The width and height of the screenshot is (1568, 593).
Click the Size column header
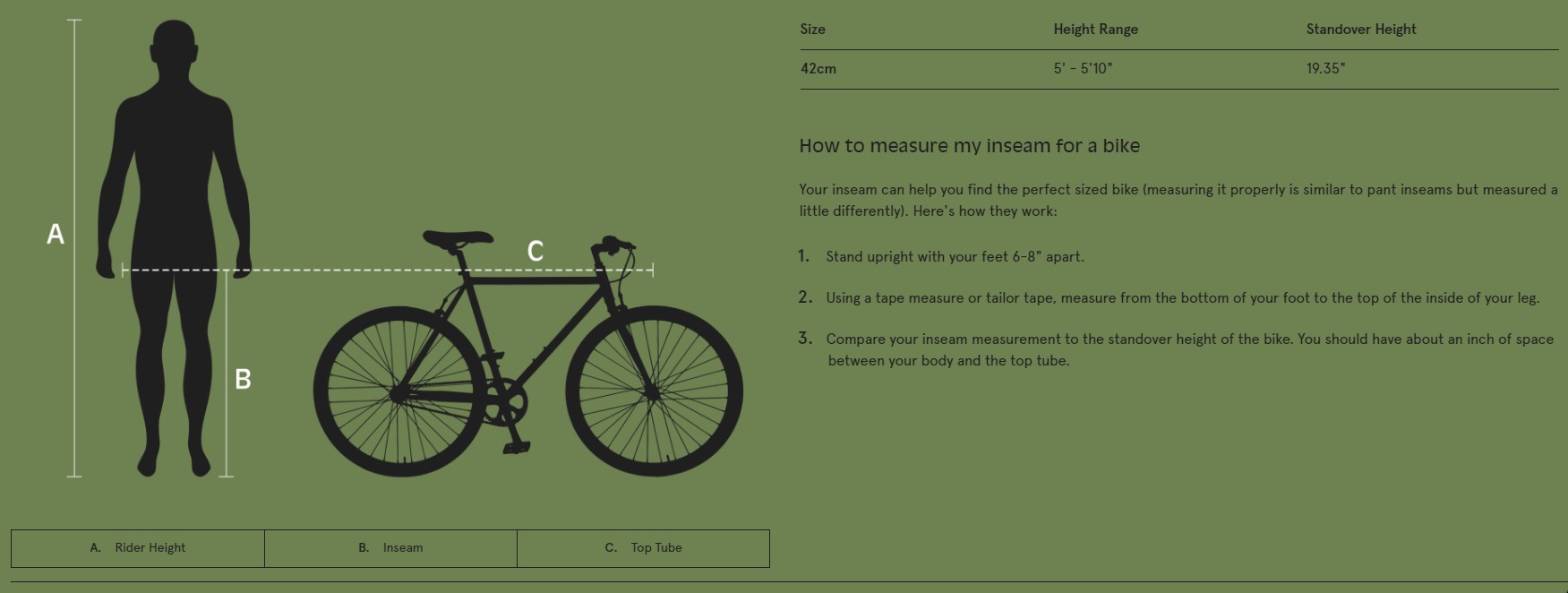pyautogui.click(x=813, y=30)
